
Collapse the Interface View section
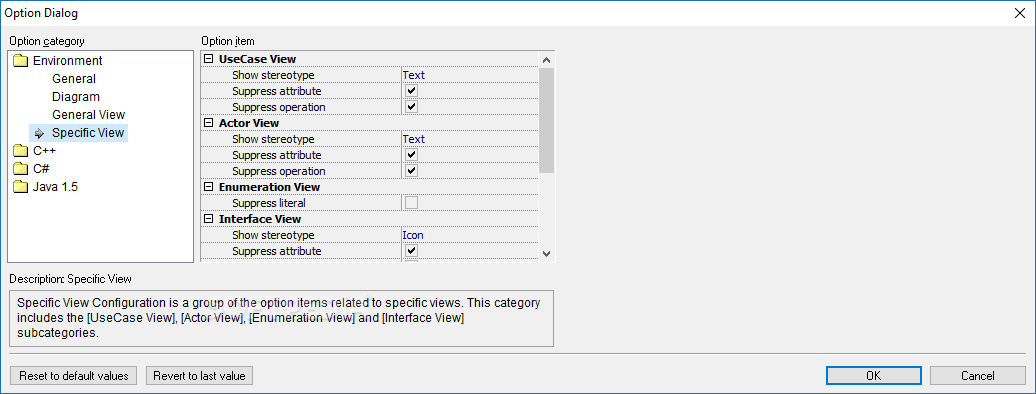point(209,219)
